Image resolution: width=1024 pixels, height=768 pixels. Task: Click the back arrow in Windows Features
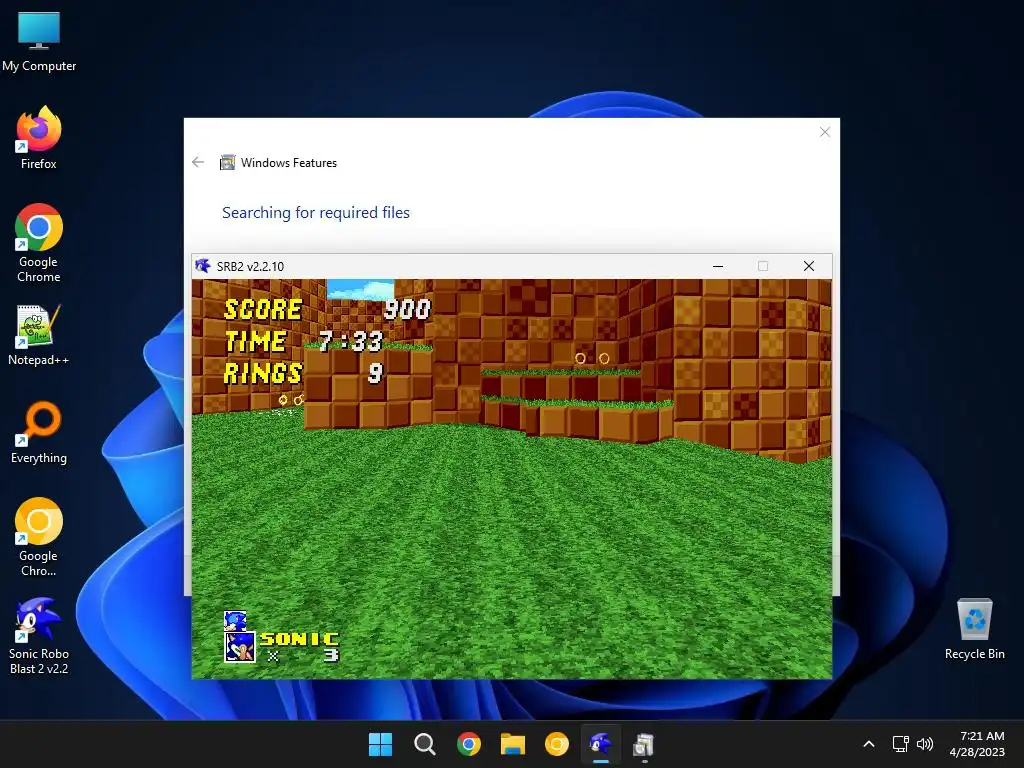(199, 162)
